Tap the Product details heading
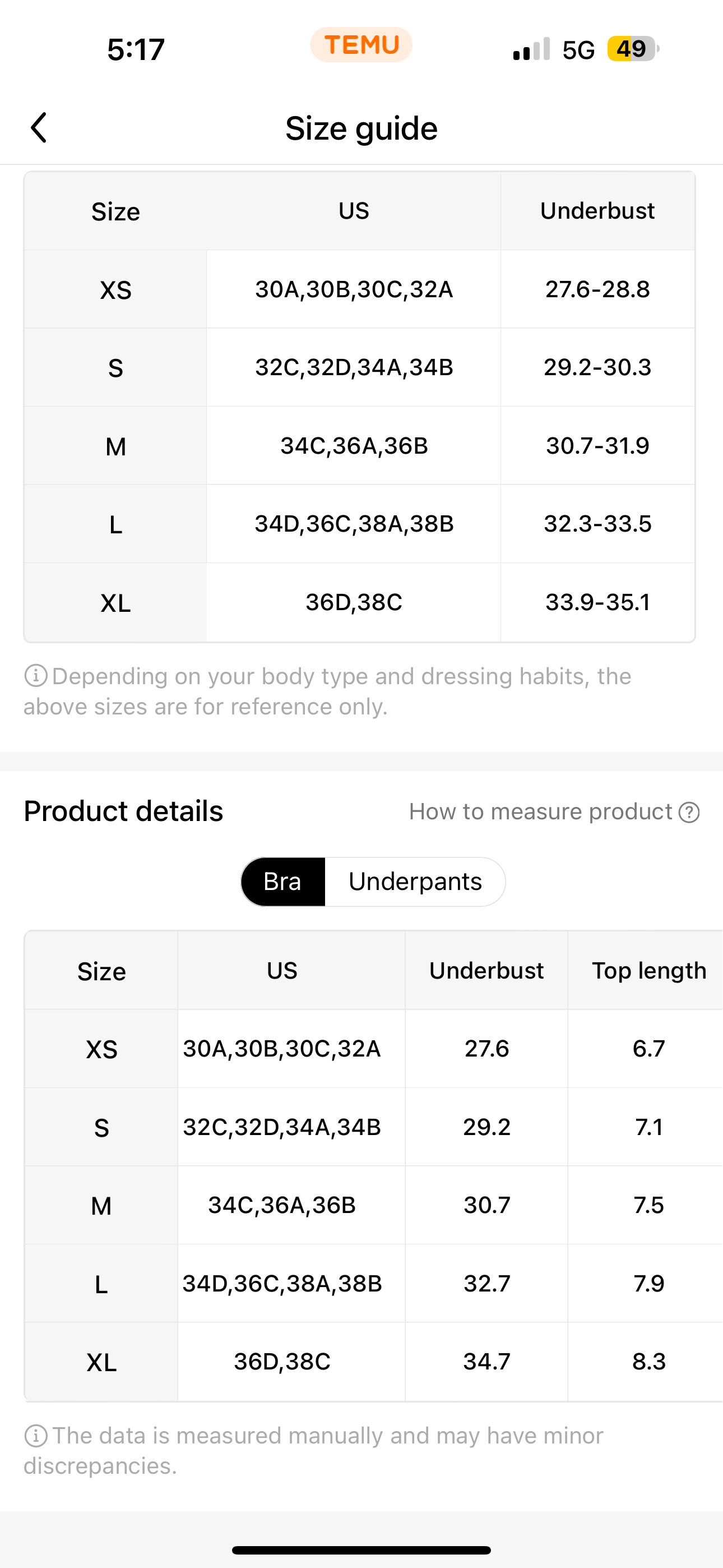 tap(123, 811)
